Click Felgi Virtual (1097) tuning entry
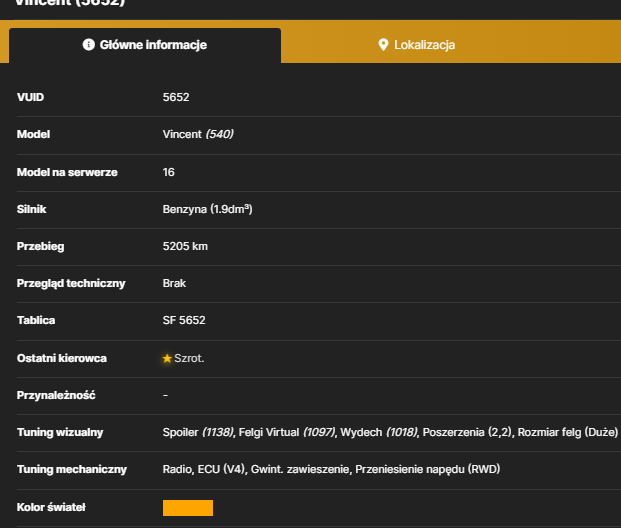Screen dimensions: 621x528 coord(287,432)
